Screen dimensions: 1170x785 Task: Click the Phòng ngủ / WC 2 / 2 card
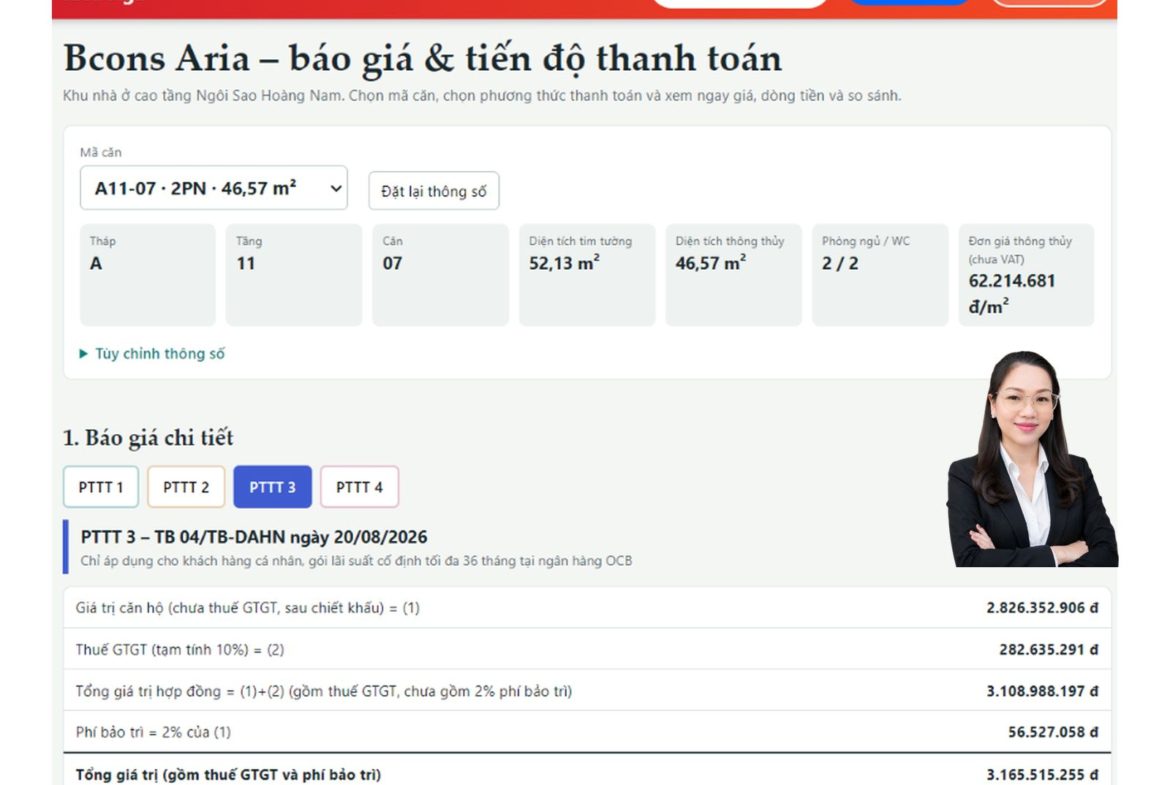click(x=880, y=275)
